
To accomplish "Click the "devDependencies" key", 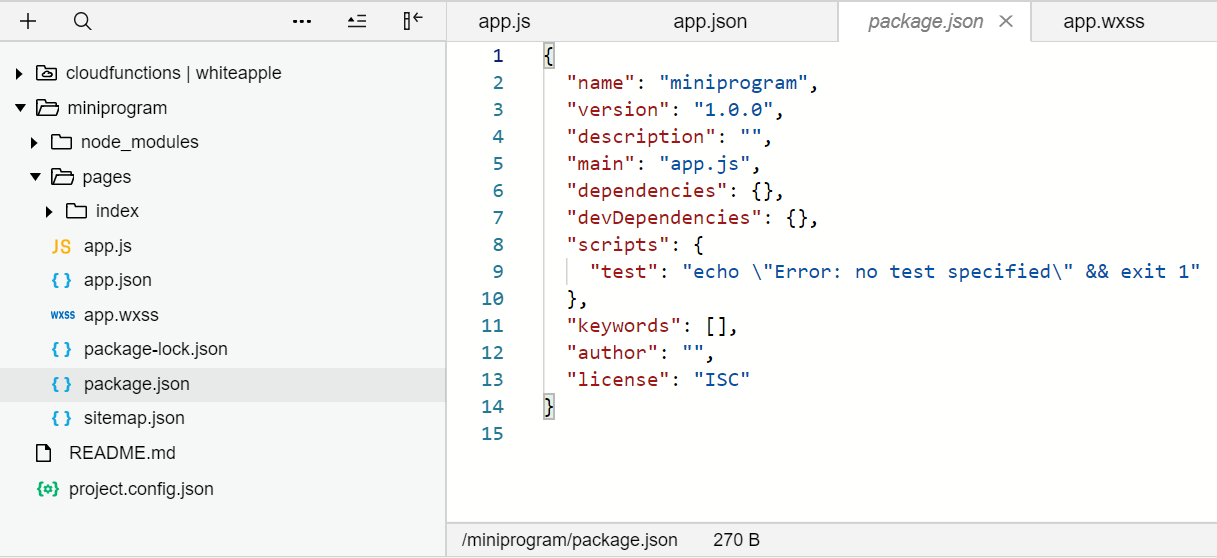I will click(x=664, y=218).
